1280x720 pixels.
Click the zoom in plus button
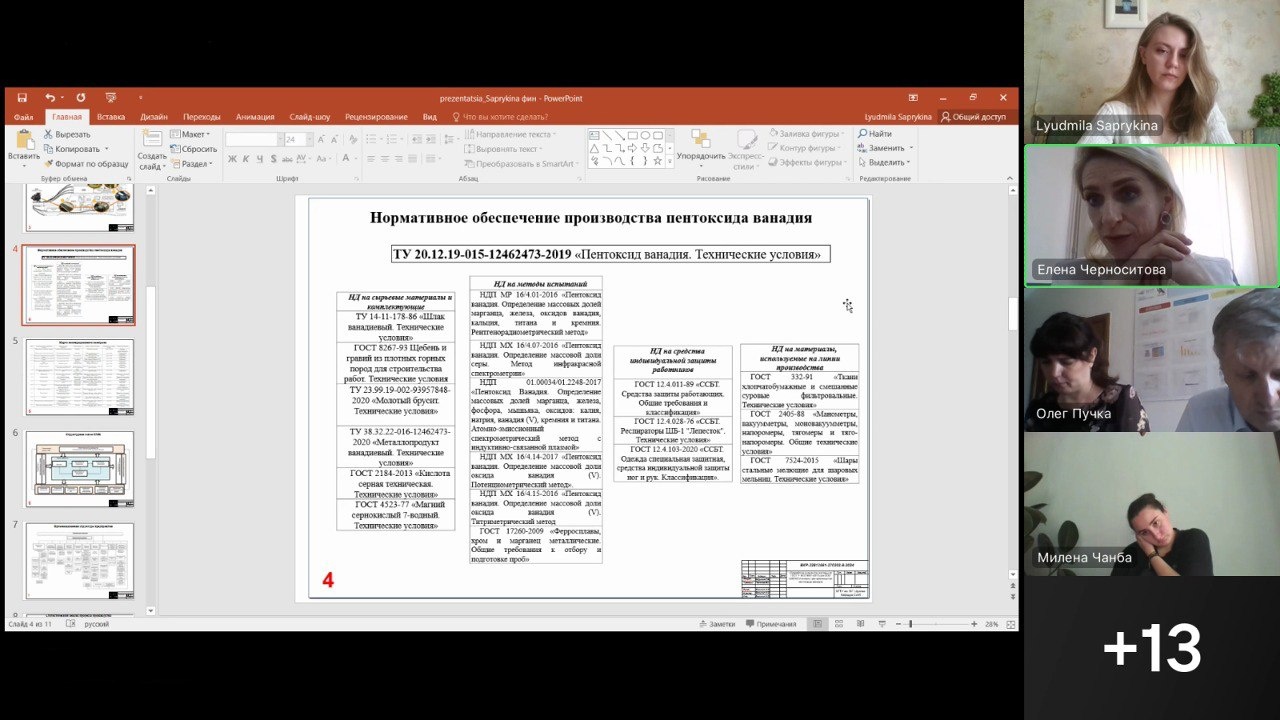pyautogui.click(x=974, y=624)
